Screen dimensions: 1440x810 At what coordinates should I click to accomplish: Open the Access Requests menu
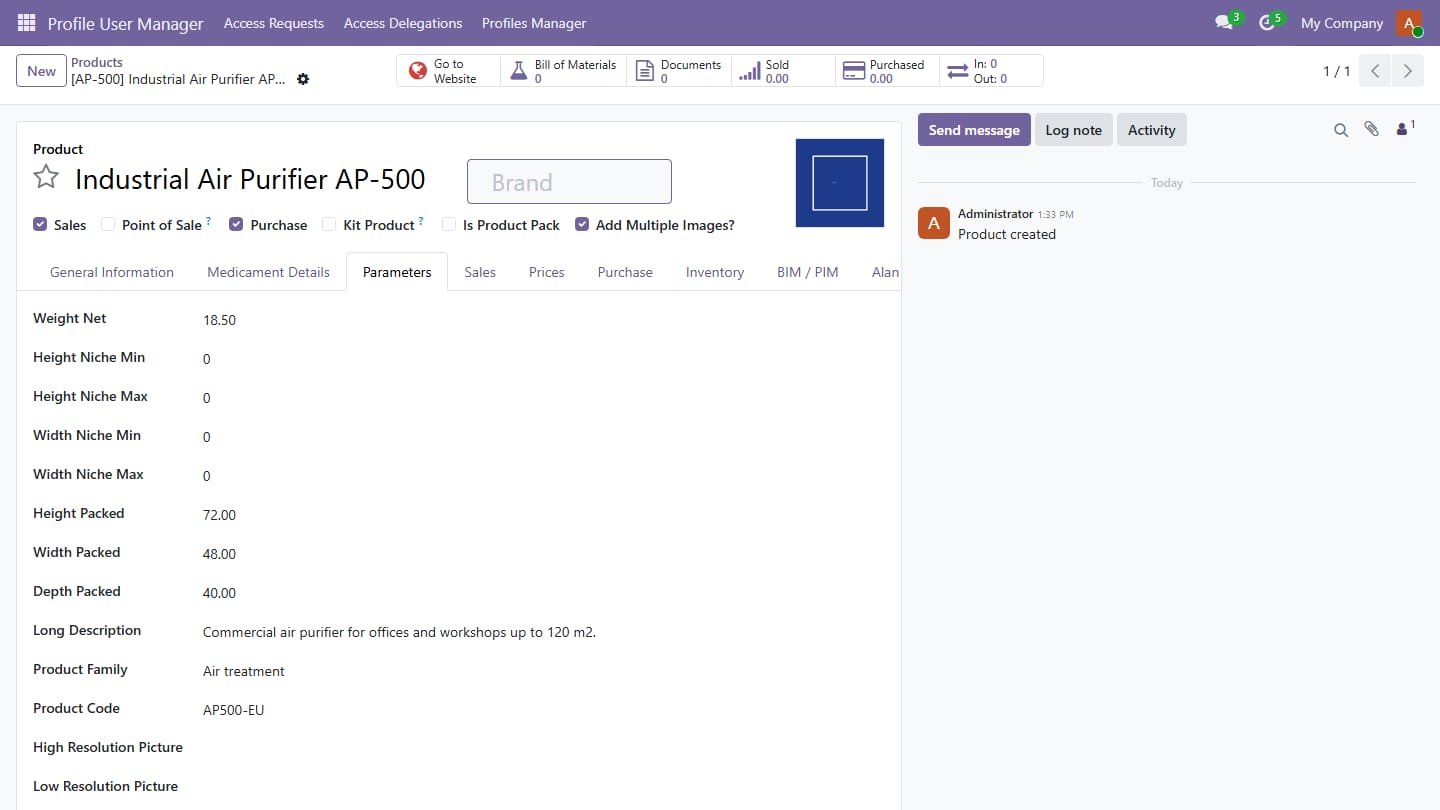274,23
